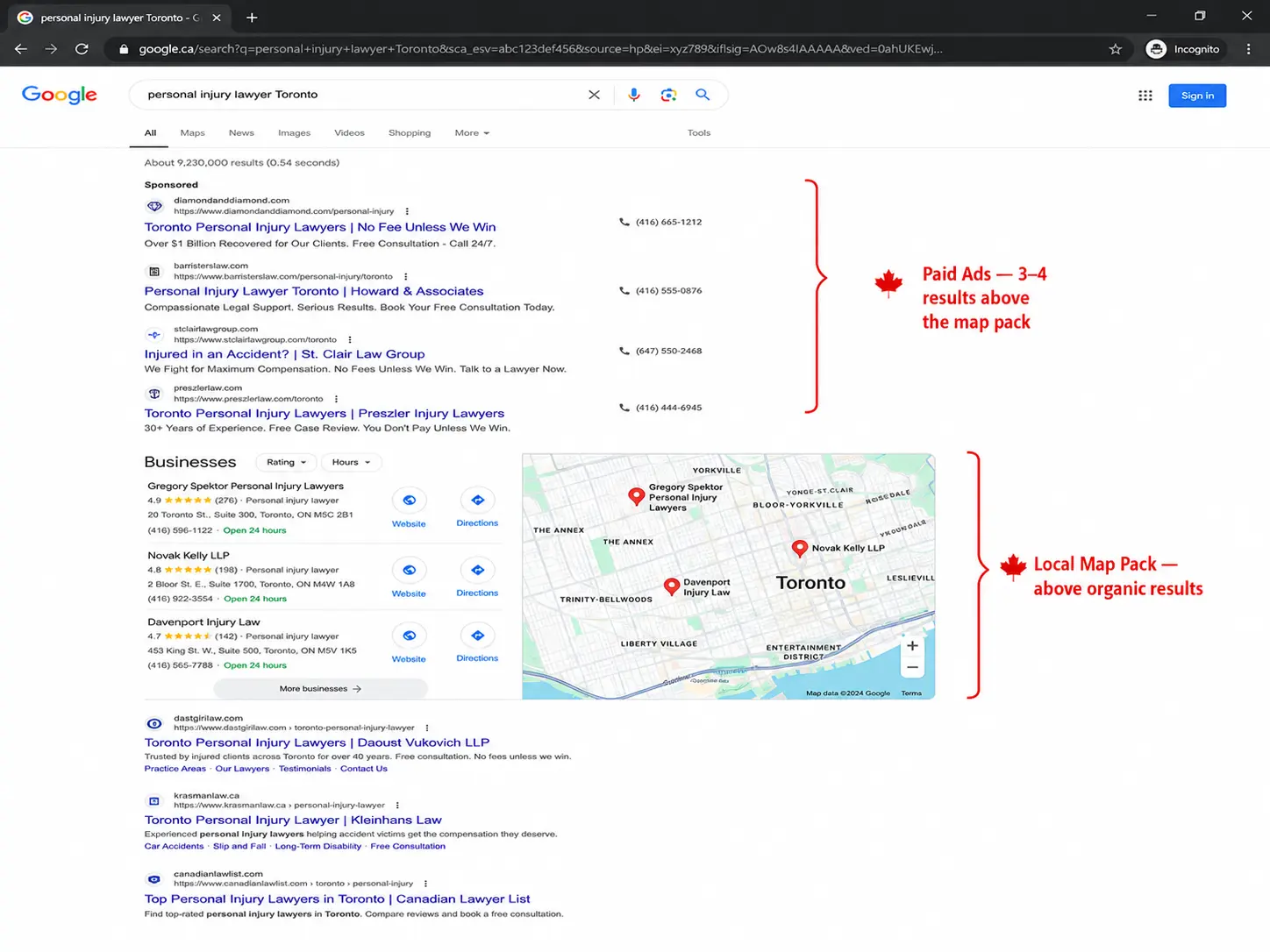Open Practice Areas sitelink
The height and width of the screenshot is (952, 1270).
click(175, 769)
